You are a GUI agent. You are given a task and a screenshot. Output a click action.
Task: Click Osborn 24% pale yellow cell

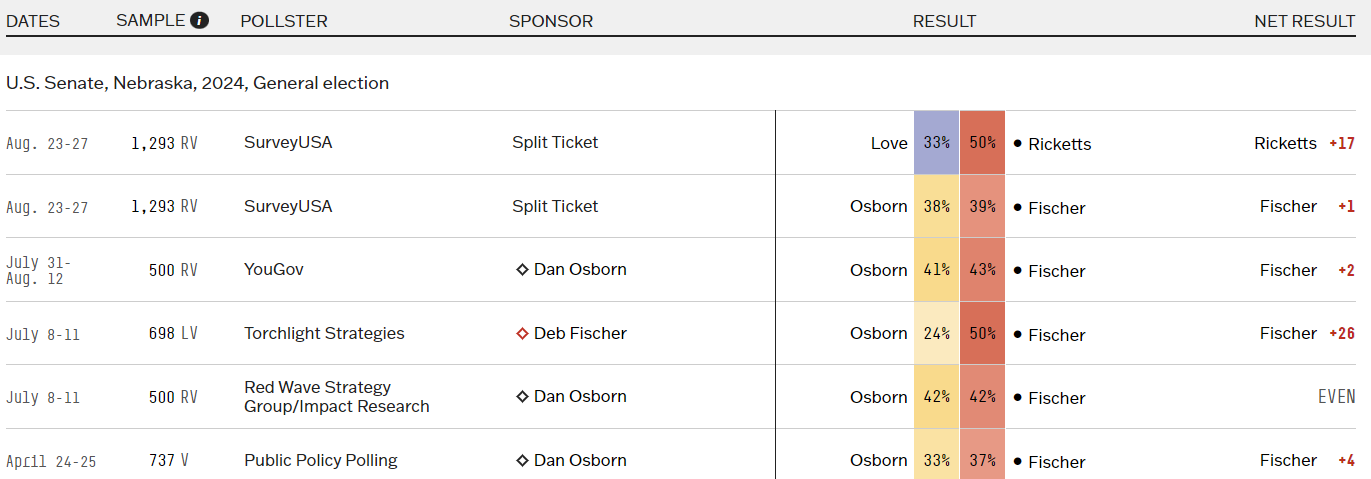[x=936, y=333]
